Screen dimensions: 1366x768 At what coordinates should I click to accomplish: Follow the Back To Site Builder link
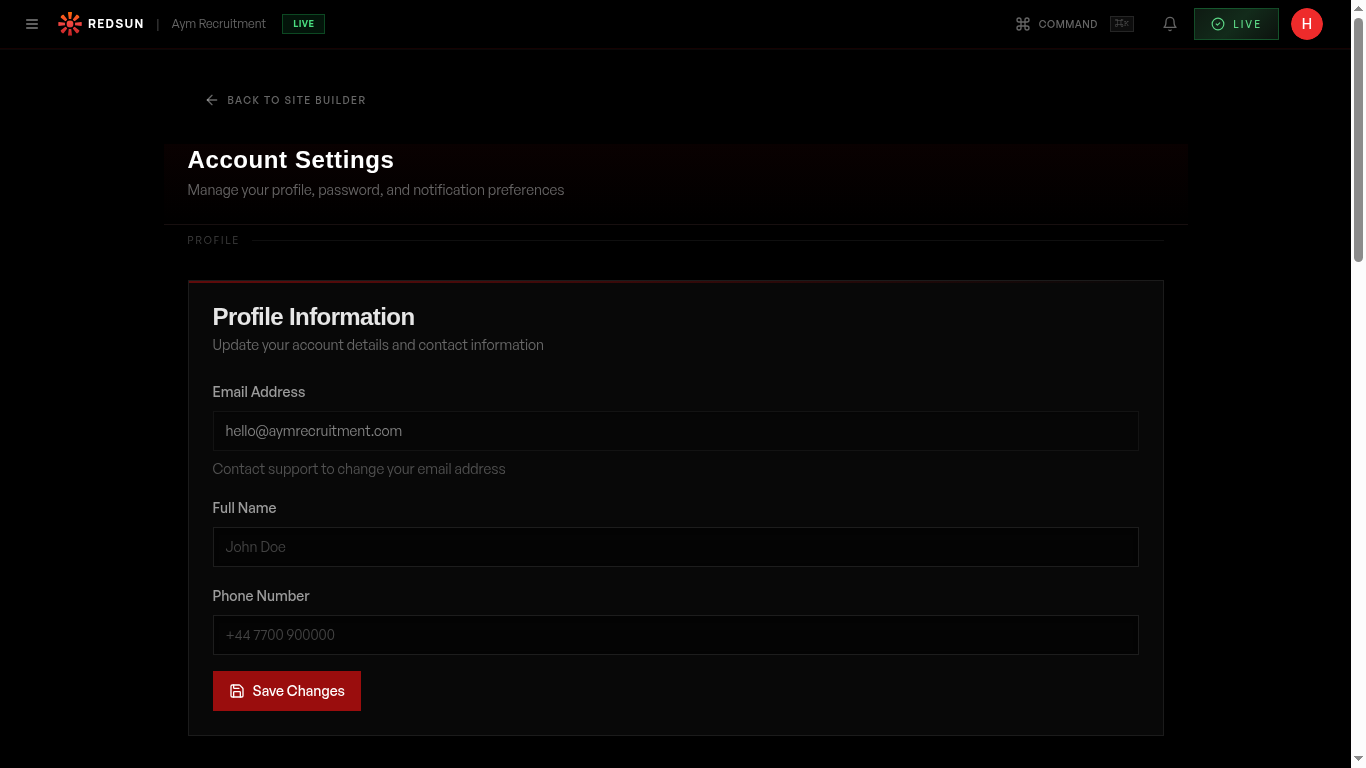297,100
